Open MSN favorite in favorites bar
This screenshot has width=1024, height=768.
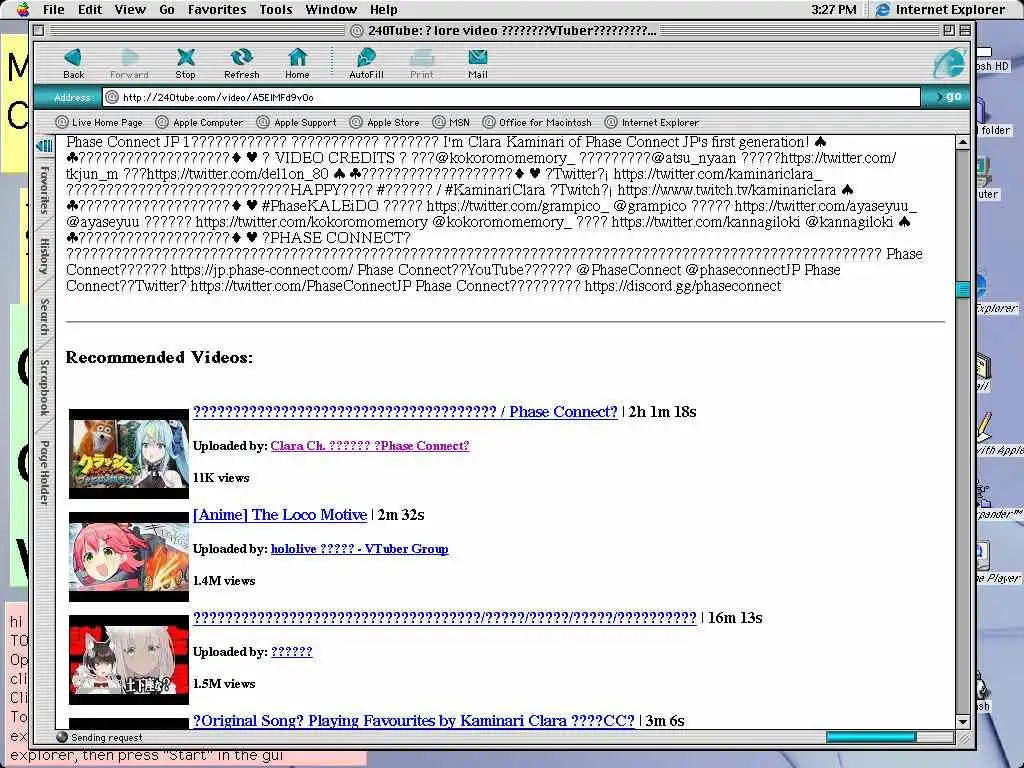[x=451, y=122]
